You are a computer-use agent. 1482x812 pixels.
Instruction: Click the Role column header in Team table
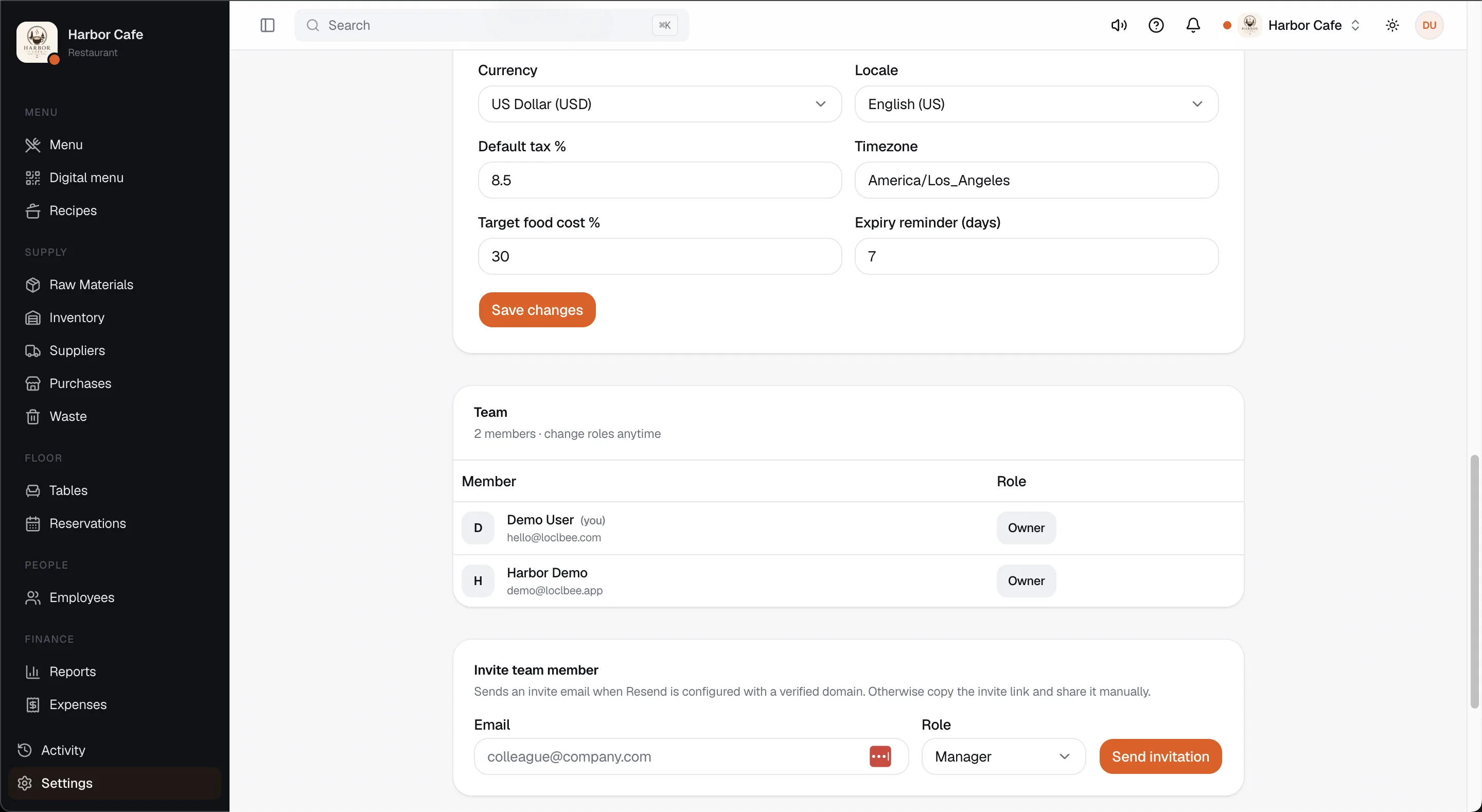pyautogui.click(x=1011, y=481)
